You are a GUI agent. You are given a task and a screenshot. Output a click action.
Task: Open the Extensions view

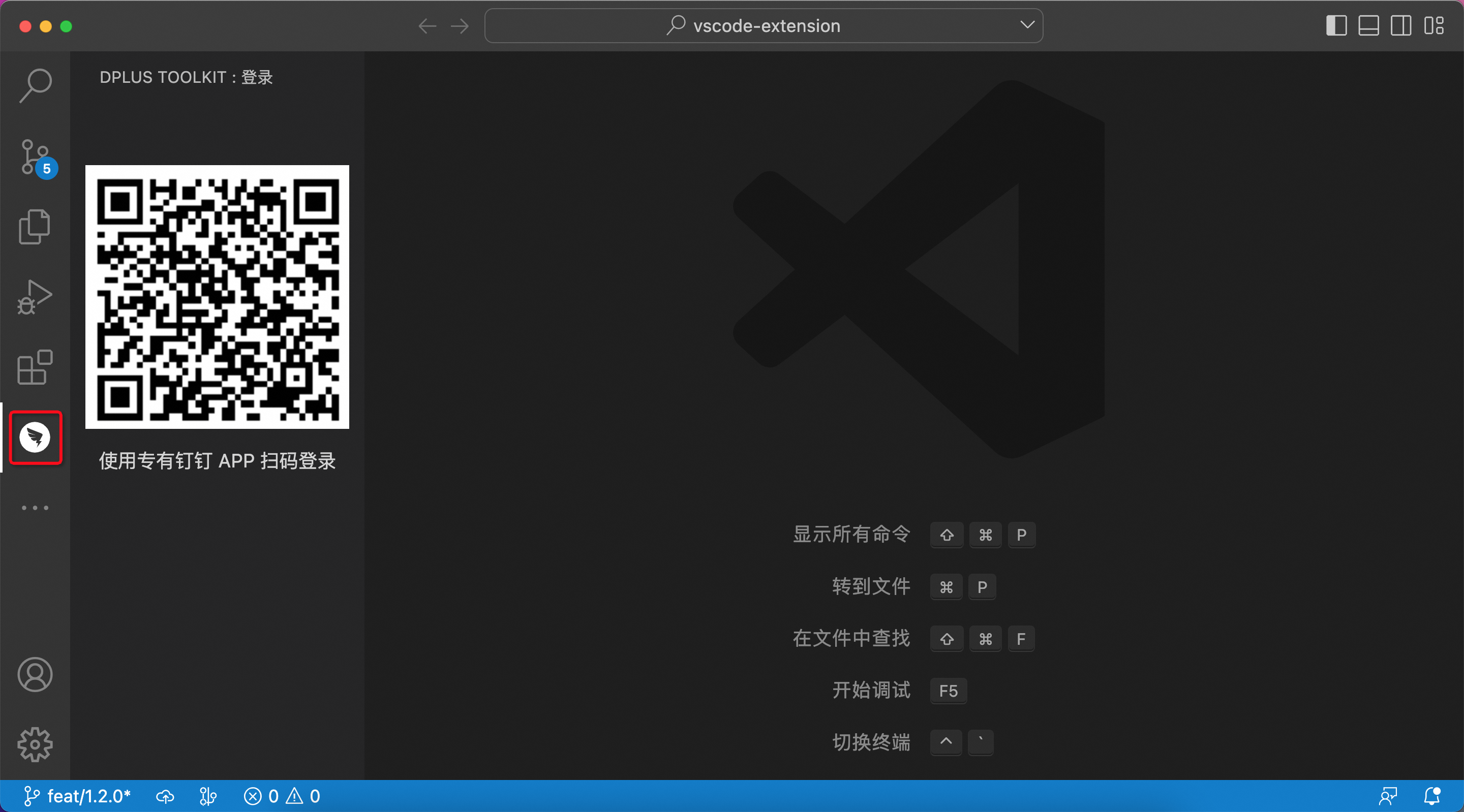click(x=35, y=367)
